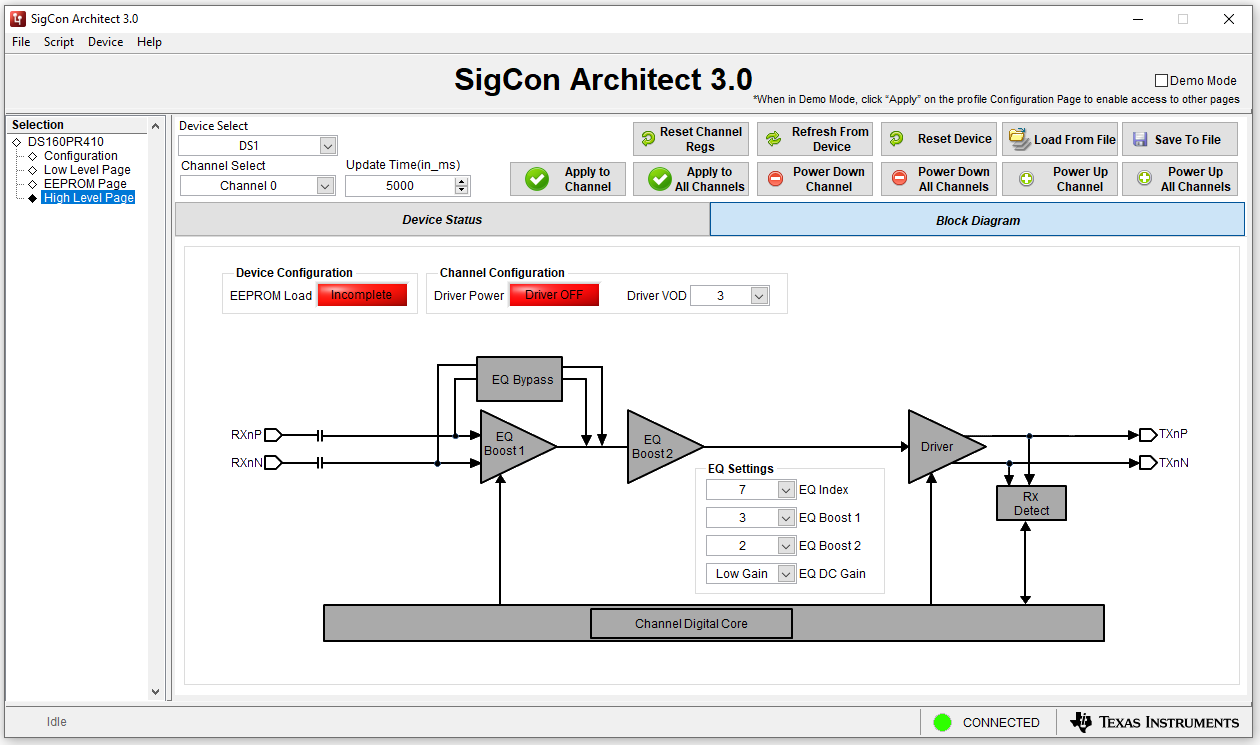Toggle the red Driver OFF power indicator
The image size is (1260, 745).
click(554, 295)
